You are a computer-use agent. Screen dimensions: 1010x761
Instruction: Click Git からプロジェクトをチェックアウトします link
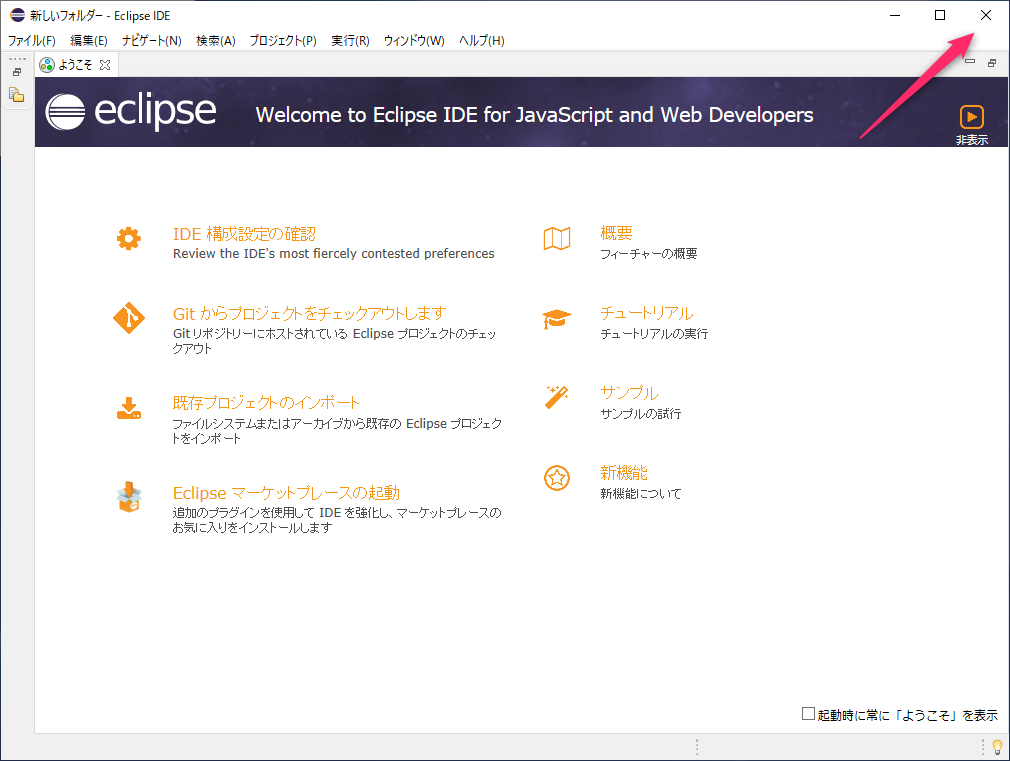309,314
